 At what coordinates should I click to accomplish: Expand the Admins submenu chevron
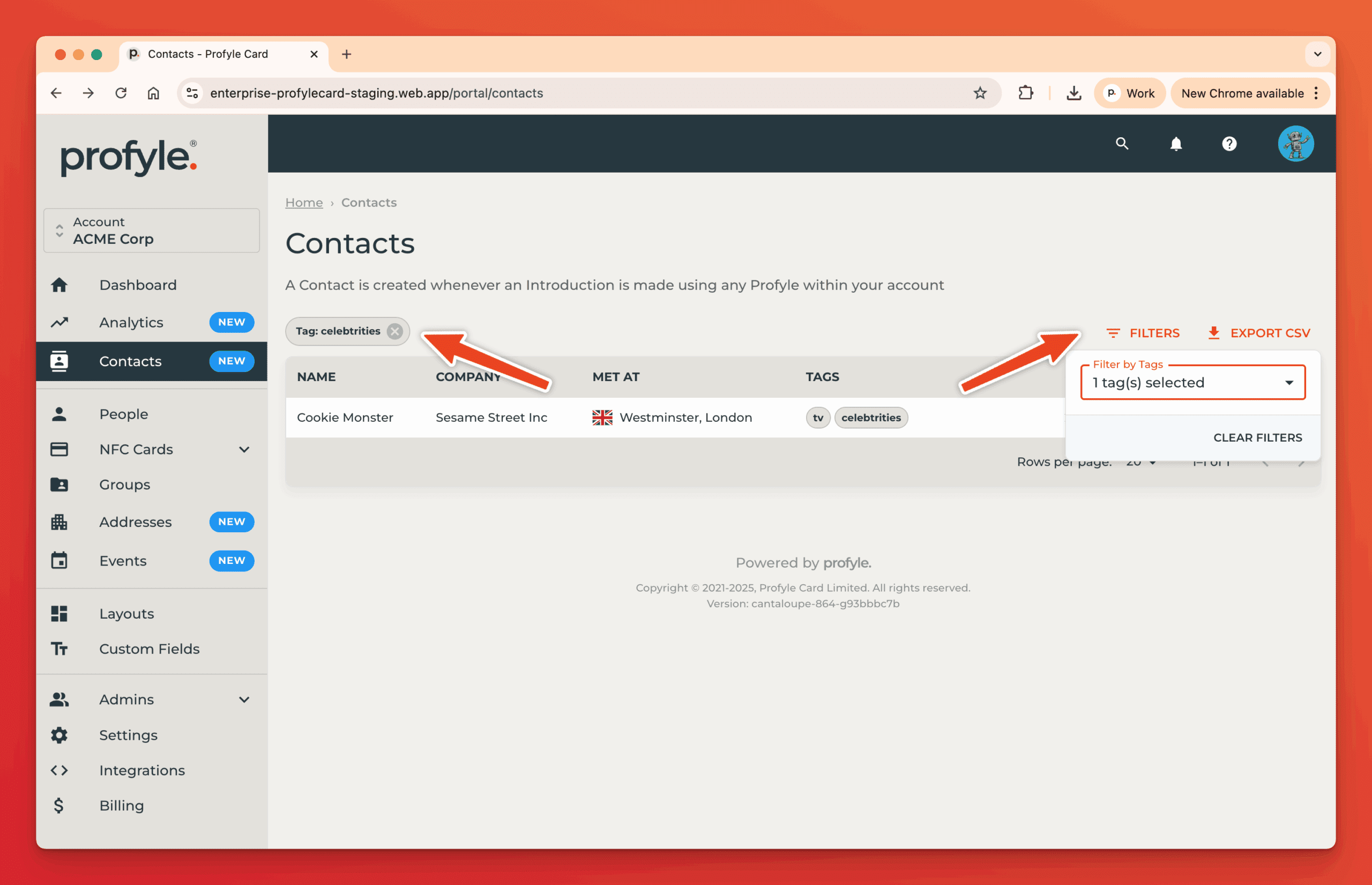[244, 700]
